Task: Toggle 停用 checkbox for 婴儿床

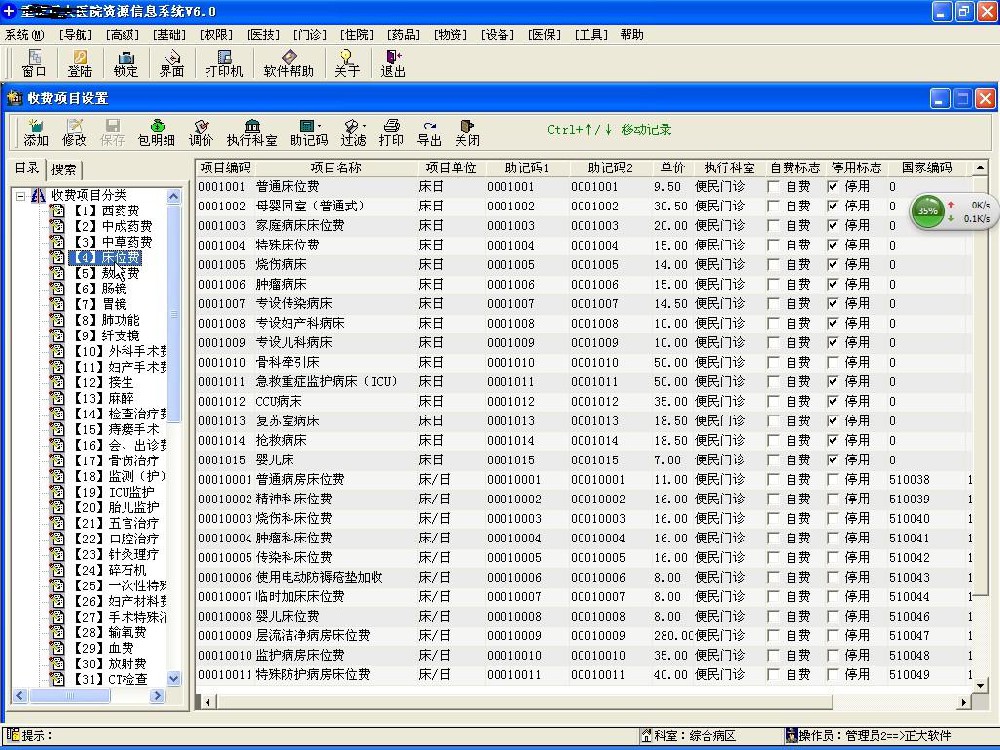Action: 833,460
